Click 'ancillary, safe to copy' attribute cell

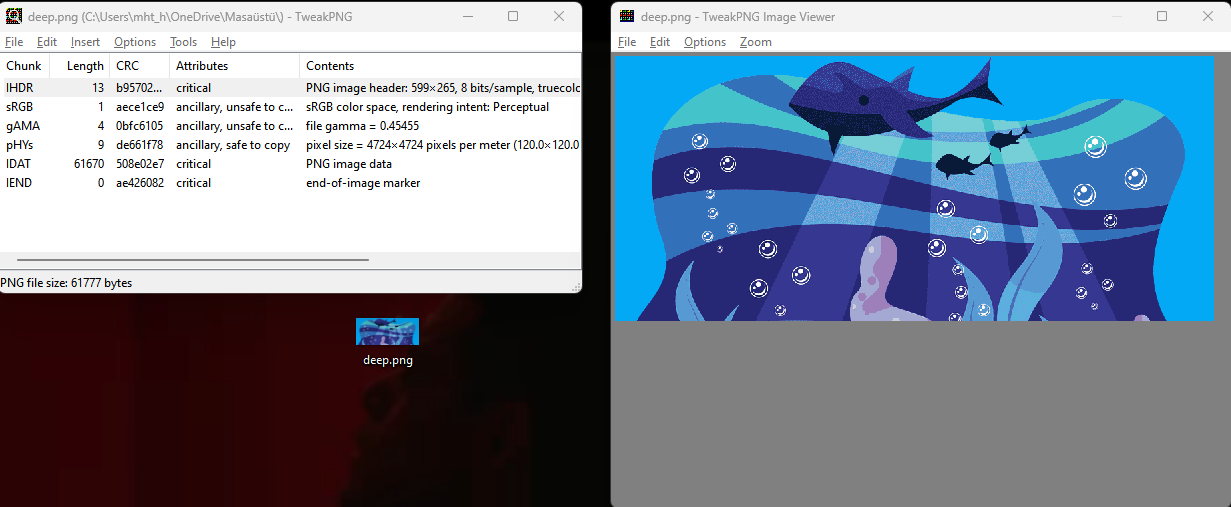point(233,145)
